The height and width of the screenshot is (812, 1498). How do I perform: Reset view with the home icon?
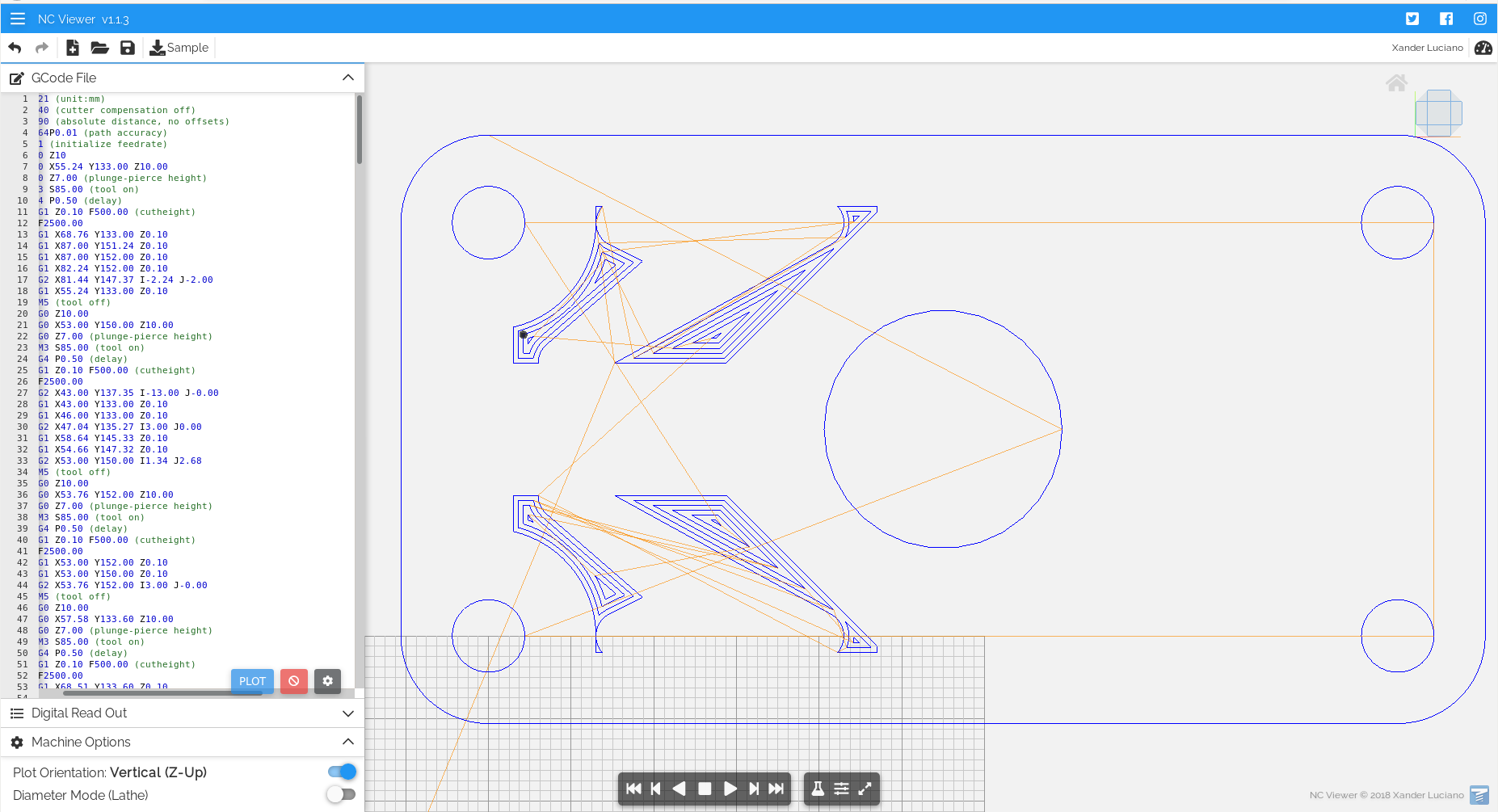(1397, 82)
